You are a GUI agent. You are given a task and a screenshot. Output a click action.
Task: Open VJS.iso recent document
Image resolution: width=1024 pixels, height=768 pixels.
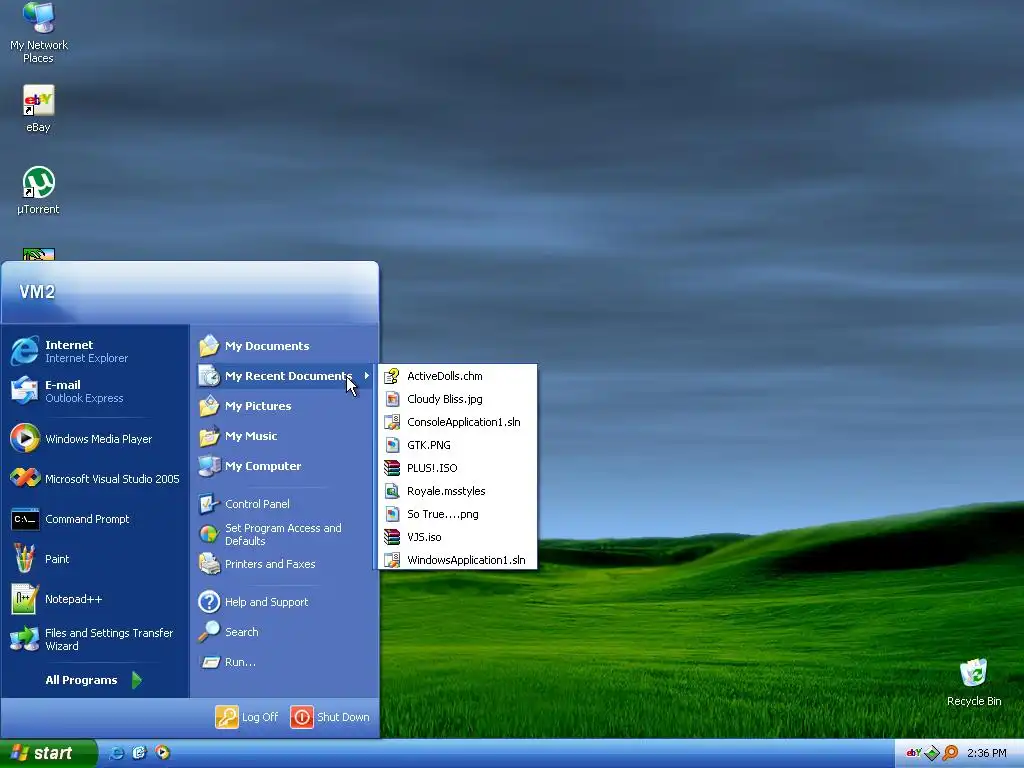coord(457,537)
